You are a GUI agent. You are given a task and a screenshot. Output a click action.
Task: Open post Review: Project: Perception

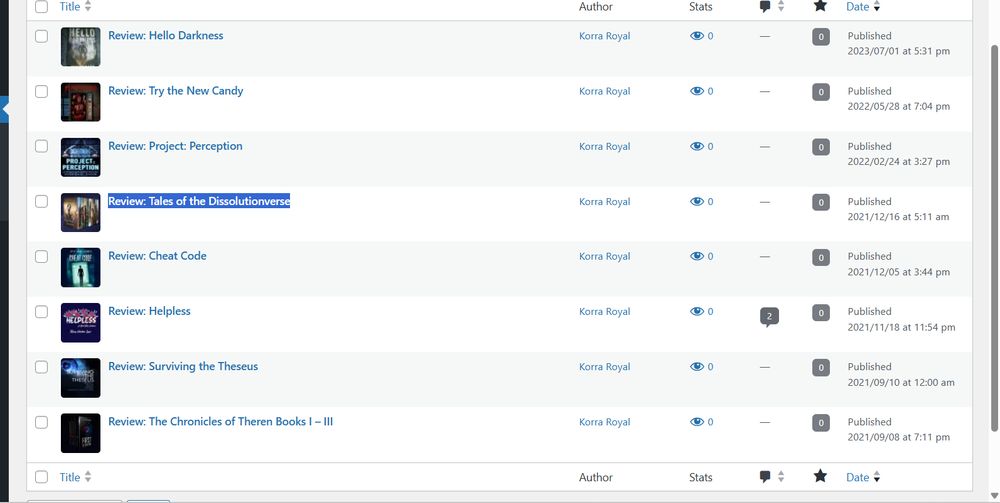tap(175, 146)
